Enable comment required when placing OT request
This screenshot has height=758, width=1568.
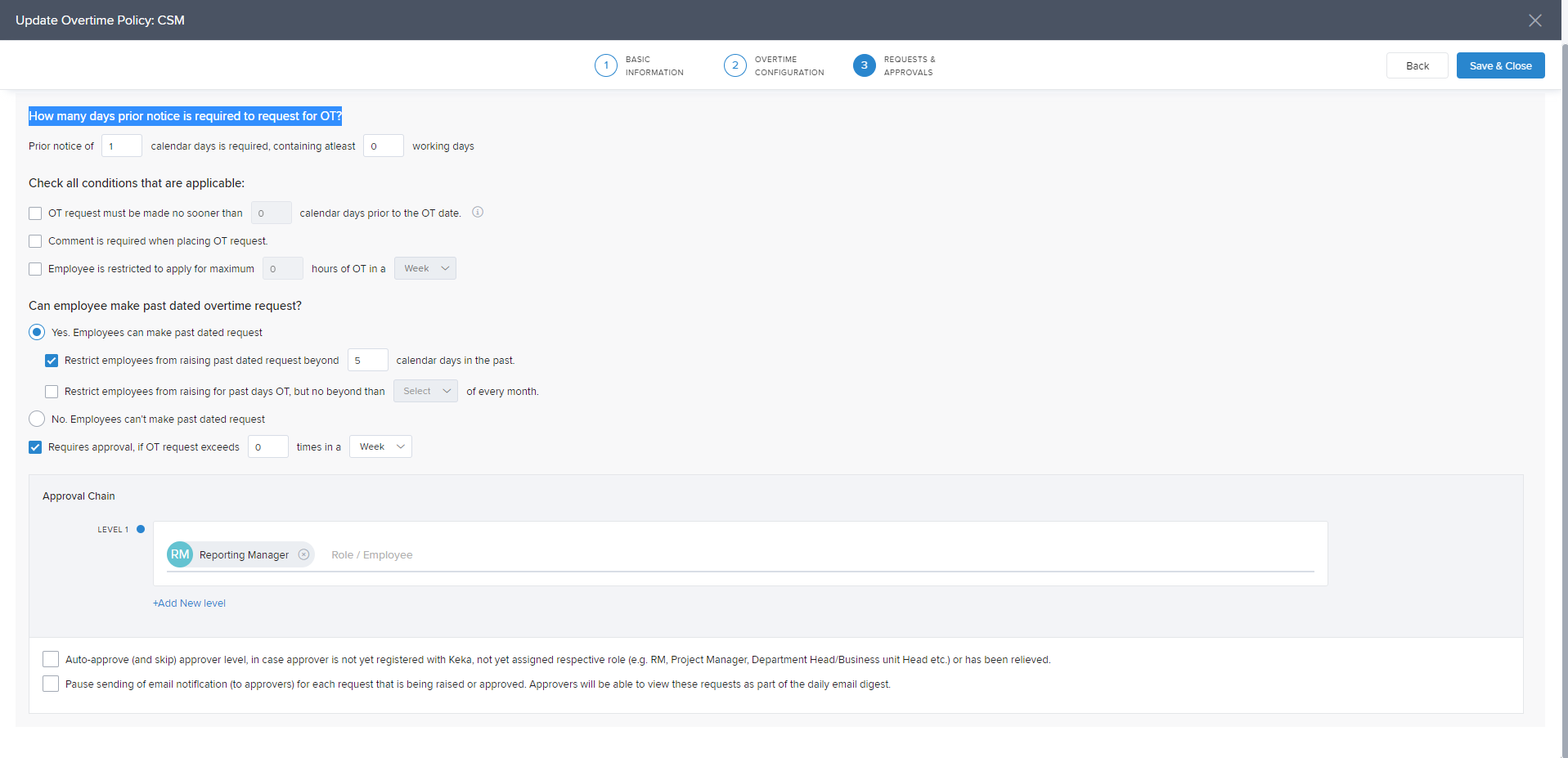point(35,241)
